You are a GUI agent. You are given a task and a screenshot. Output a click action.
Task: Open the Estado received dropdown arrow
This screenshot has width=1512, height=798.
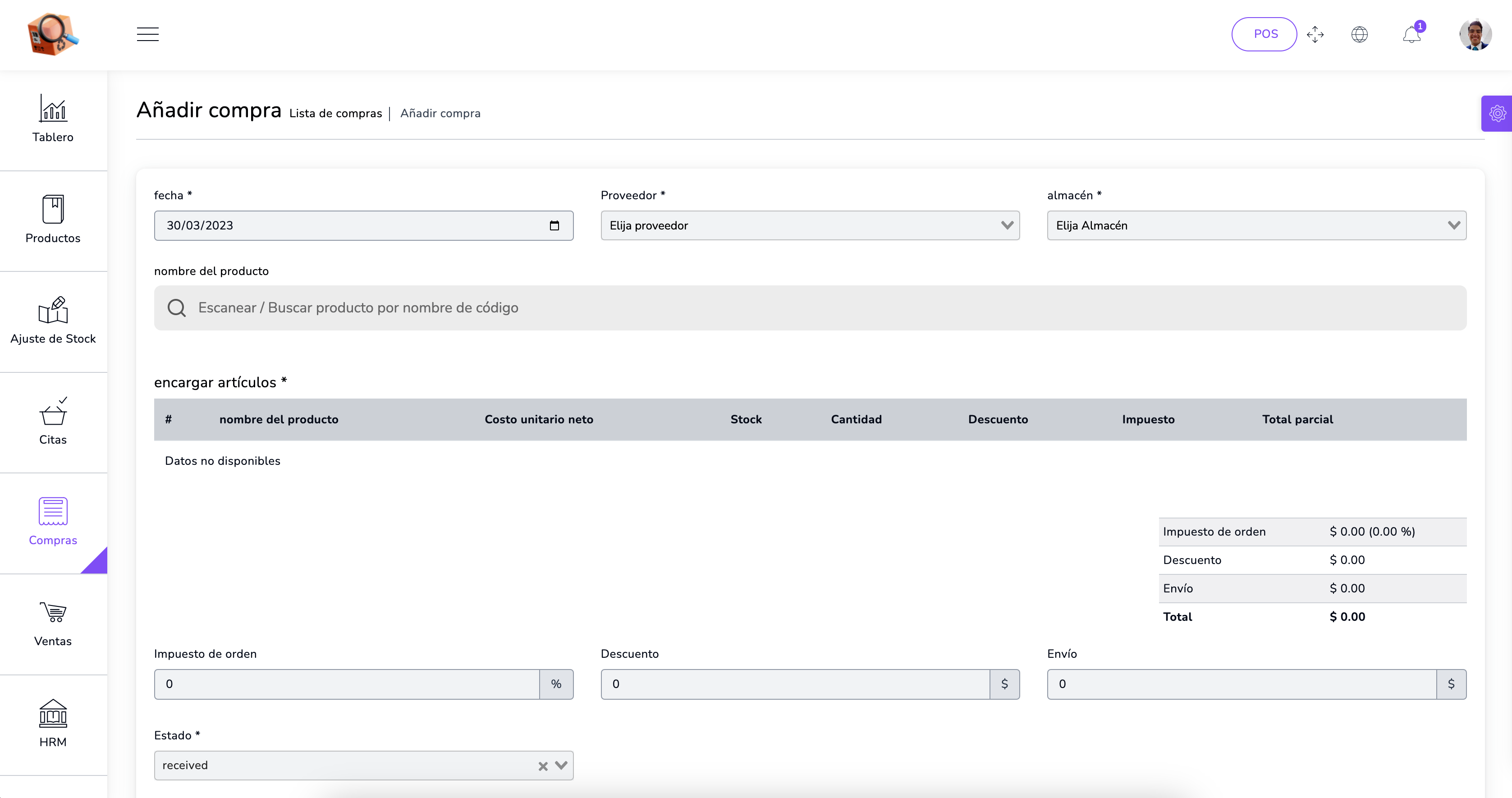point(561,765)
